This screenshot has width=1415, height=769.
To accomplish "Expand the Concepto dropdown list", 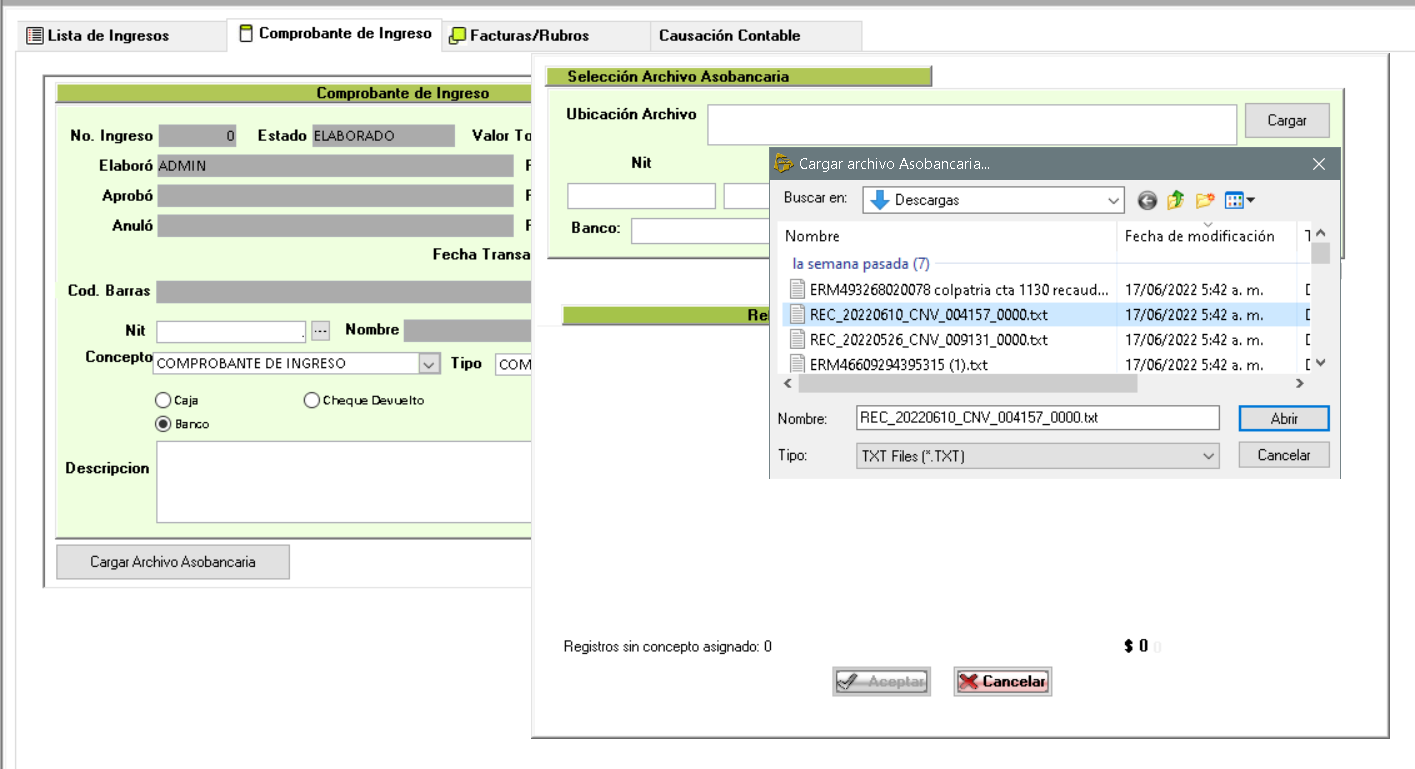I will coord(429,364).
